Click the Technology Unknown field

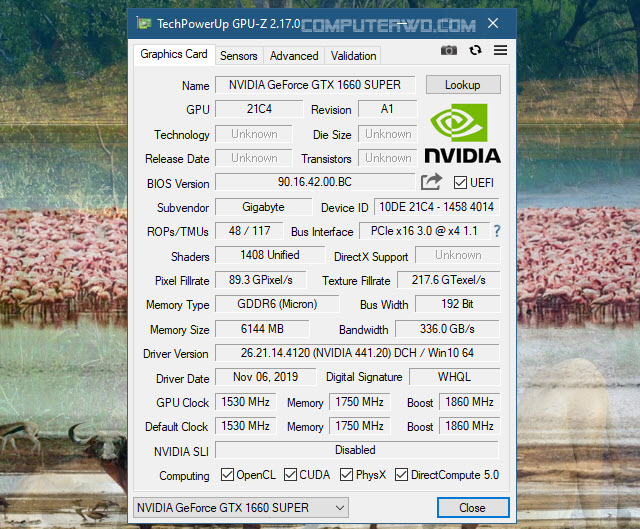pyautogui.click(x=254, y=134)
